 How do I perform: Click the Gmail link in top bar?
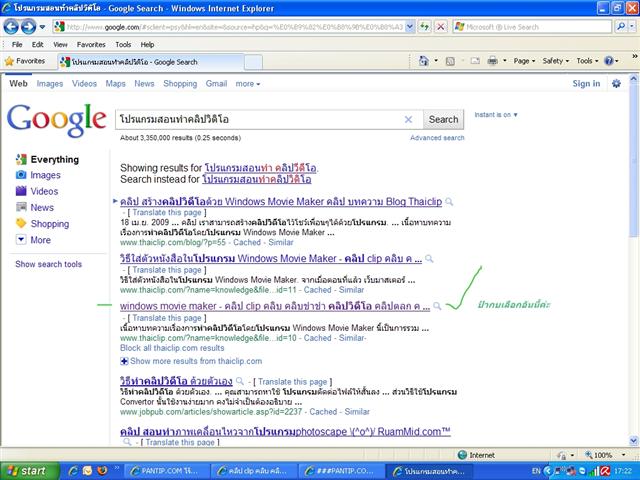[216, 84]
